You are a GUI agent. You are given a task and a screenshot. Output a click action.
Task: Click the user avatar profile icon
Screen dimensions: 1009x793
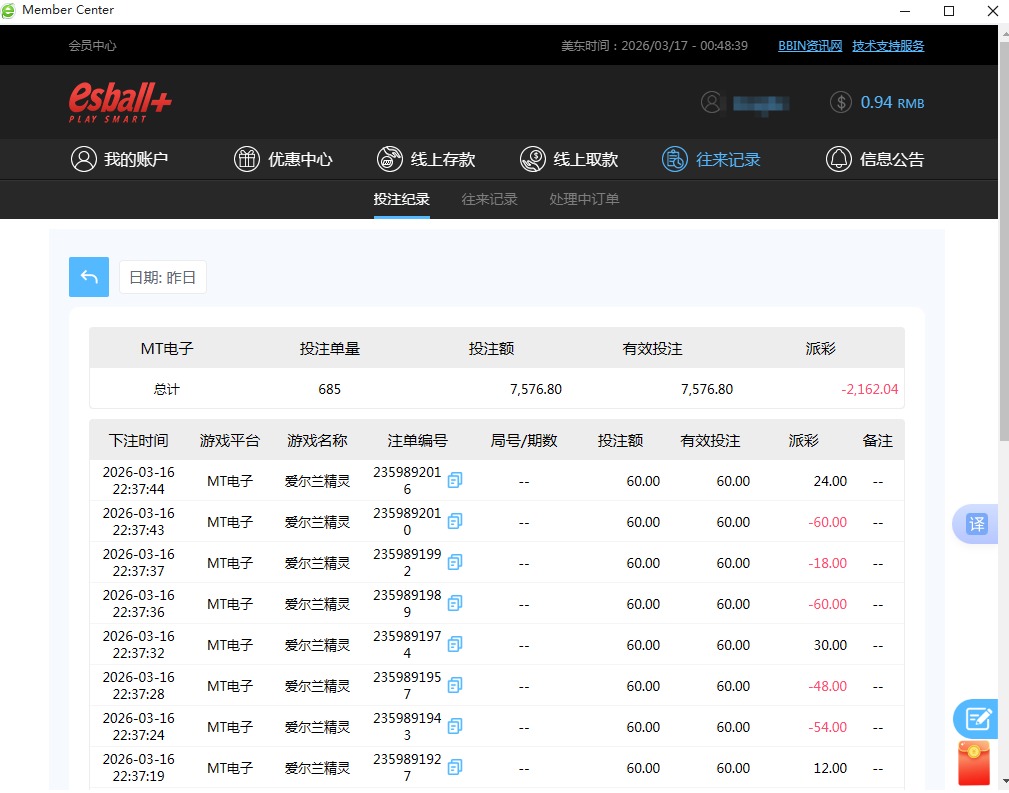point(711,102)
